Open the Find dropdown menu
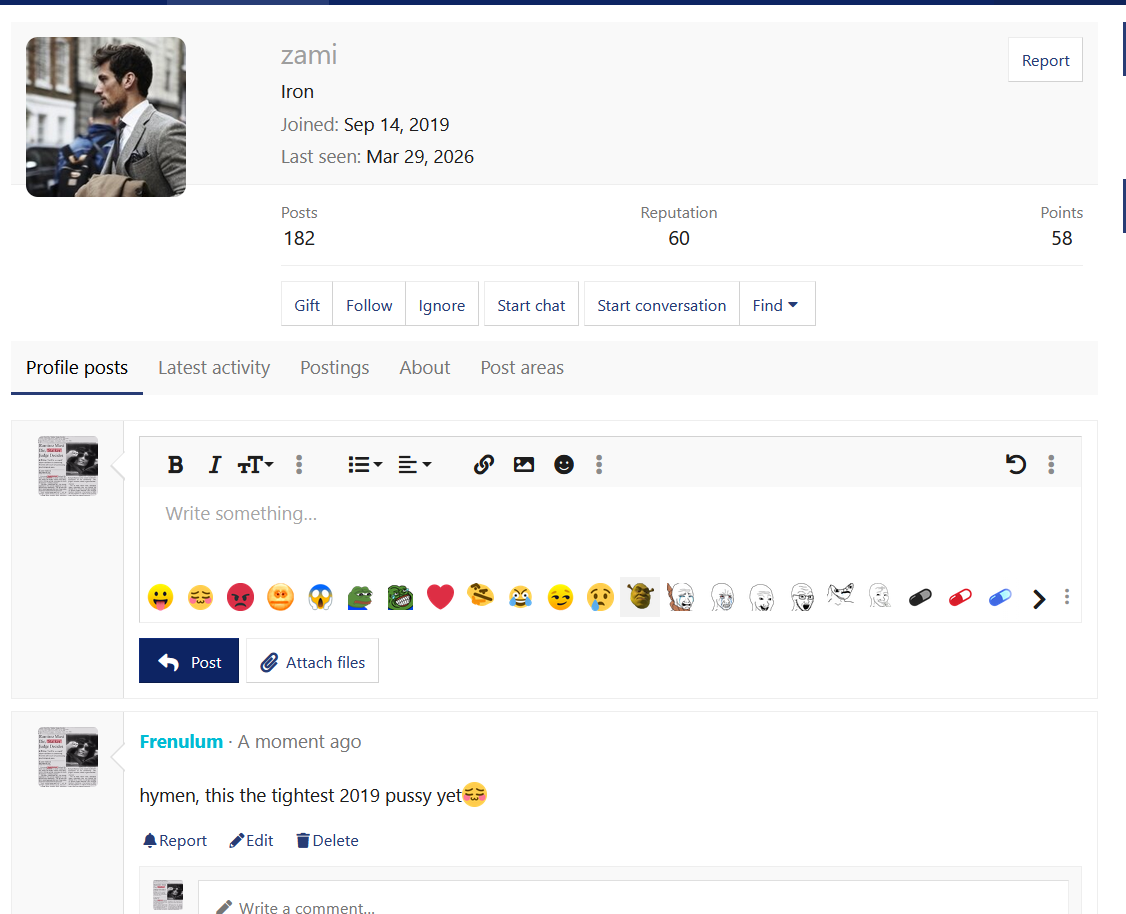 [x=777, y=304]
